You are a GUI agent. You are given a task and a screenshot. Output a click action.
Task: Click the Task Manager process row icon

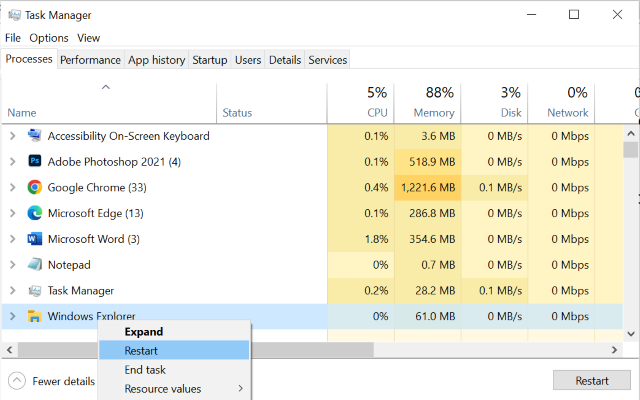pos(35,290)
